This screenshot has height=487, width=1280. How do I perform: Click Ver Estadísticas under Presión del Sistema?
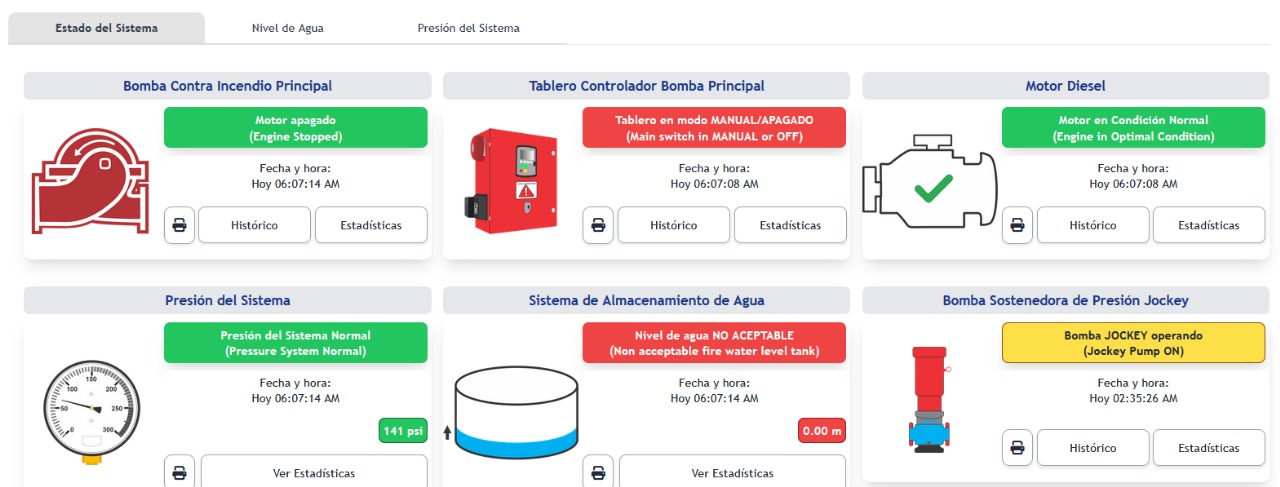(x=313, y=472)
